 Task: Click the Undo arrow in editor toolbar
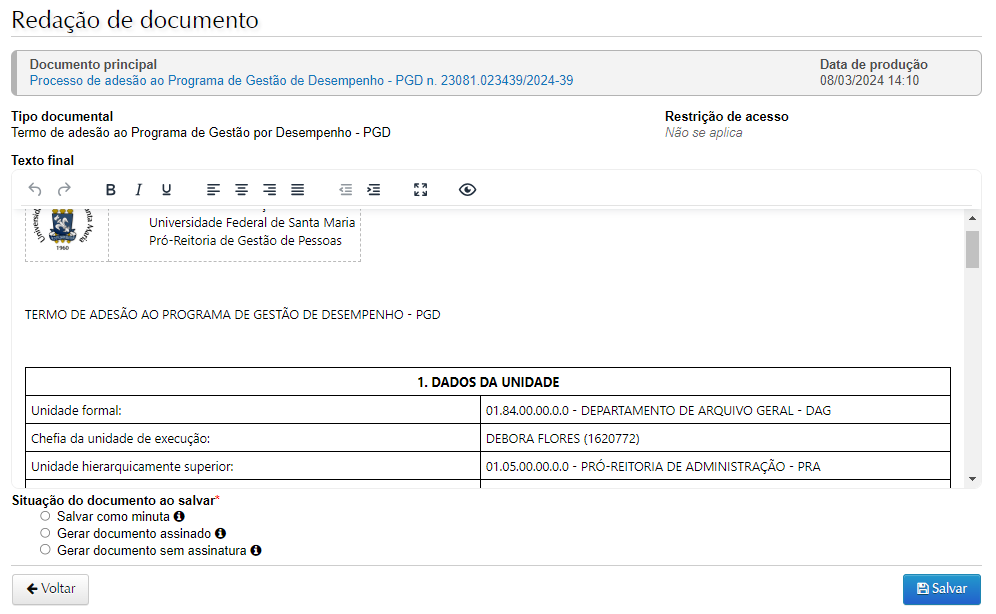pos(35,189)
